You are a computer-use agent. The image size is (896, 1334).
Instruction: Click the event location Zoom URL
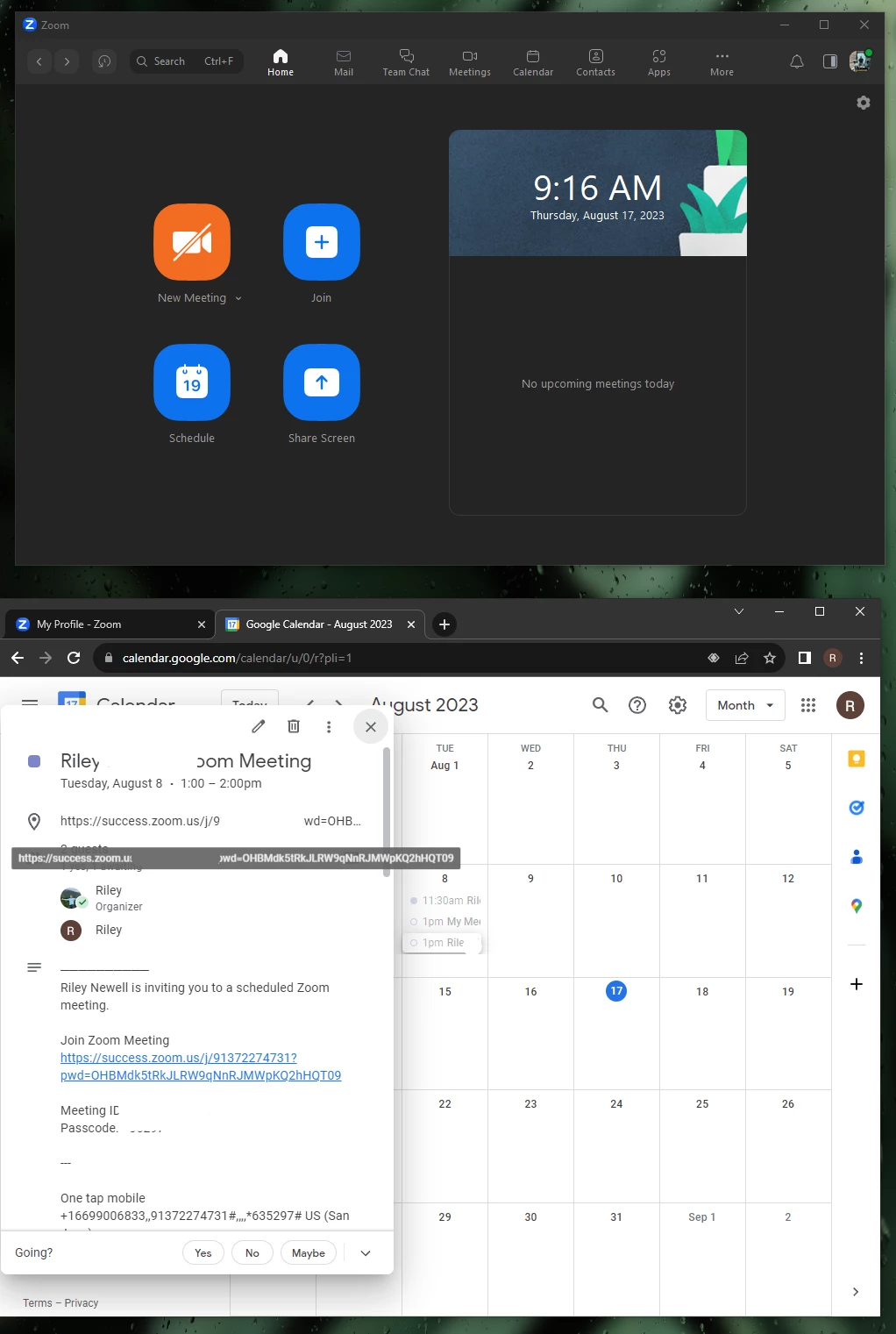coord(210,821)
